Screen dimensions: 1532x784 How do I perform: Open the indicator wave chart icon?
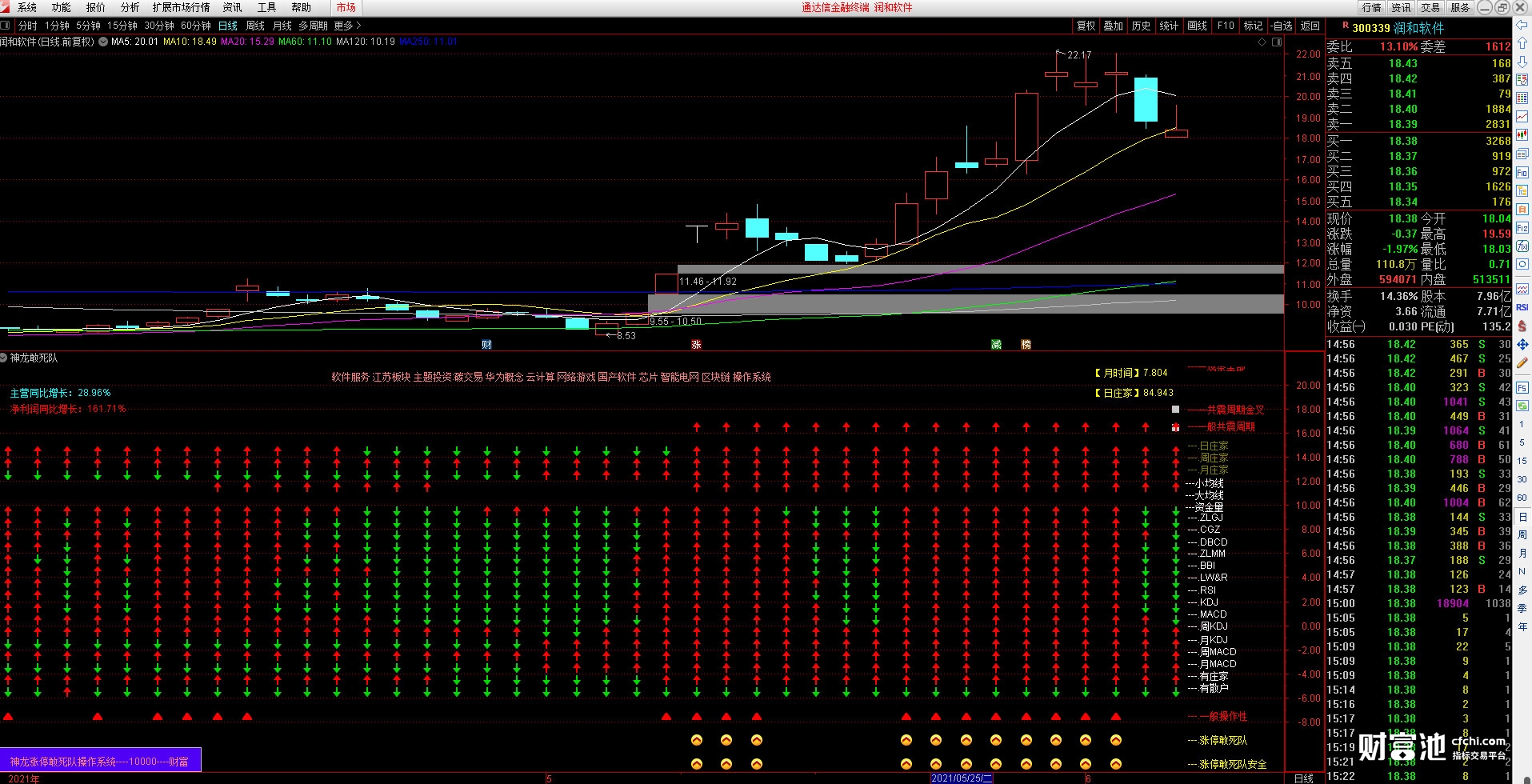click(x=1522, y=289)
